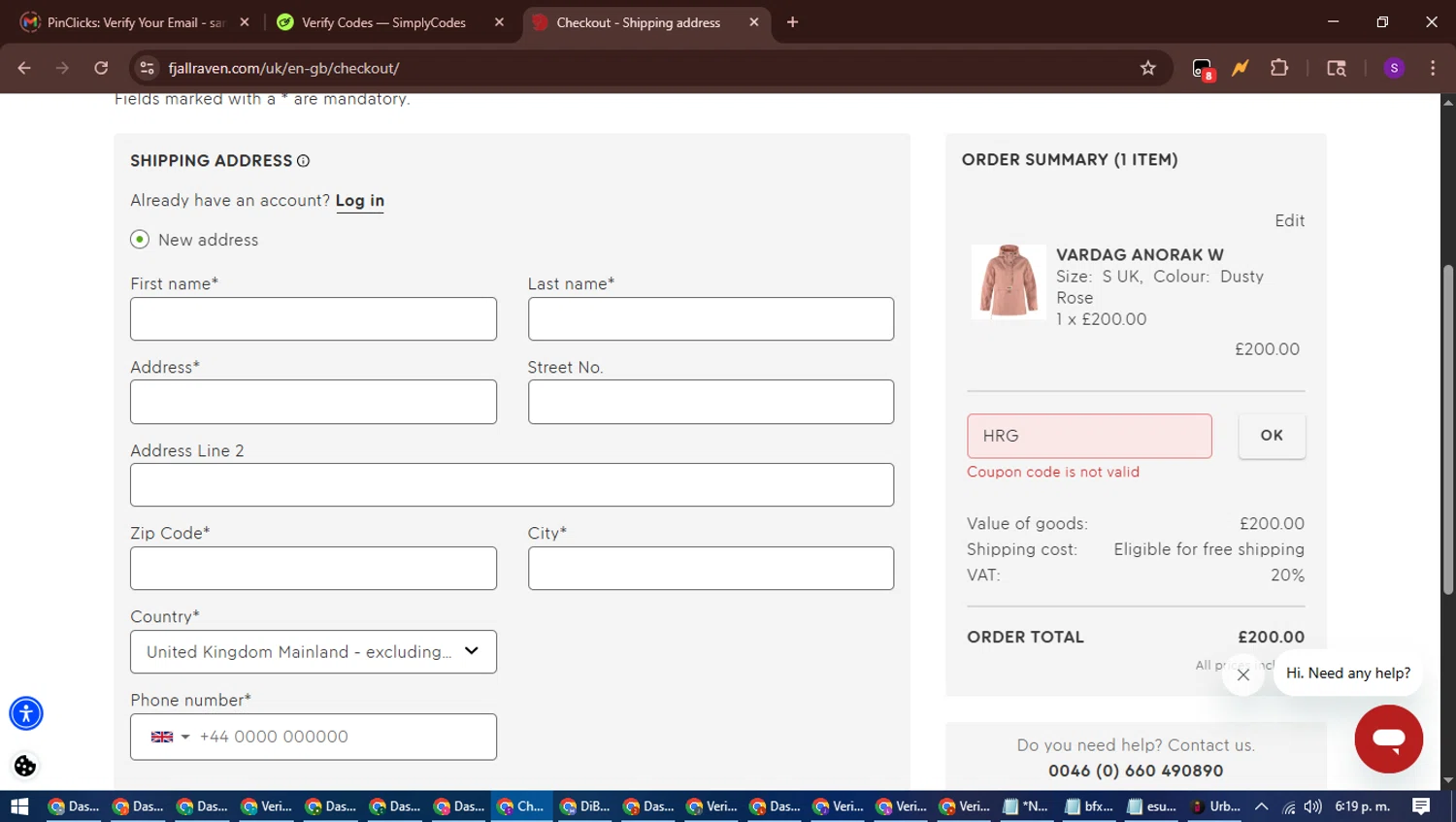Go back using the browser back arrow

(x=24, y=68)
